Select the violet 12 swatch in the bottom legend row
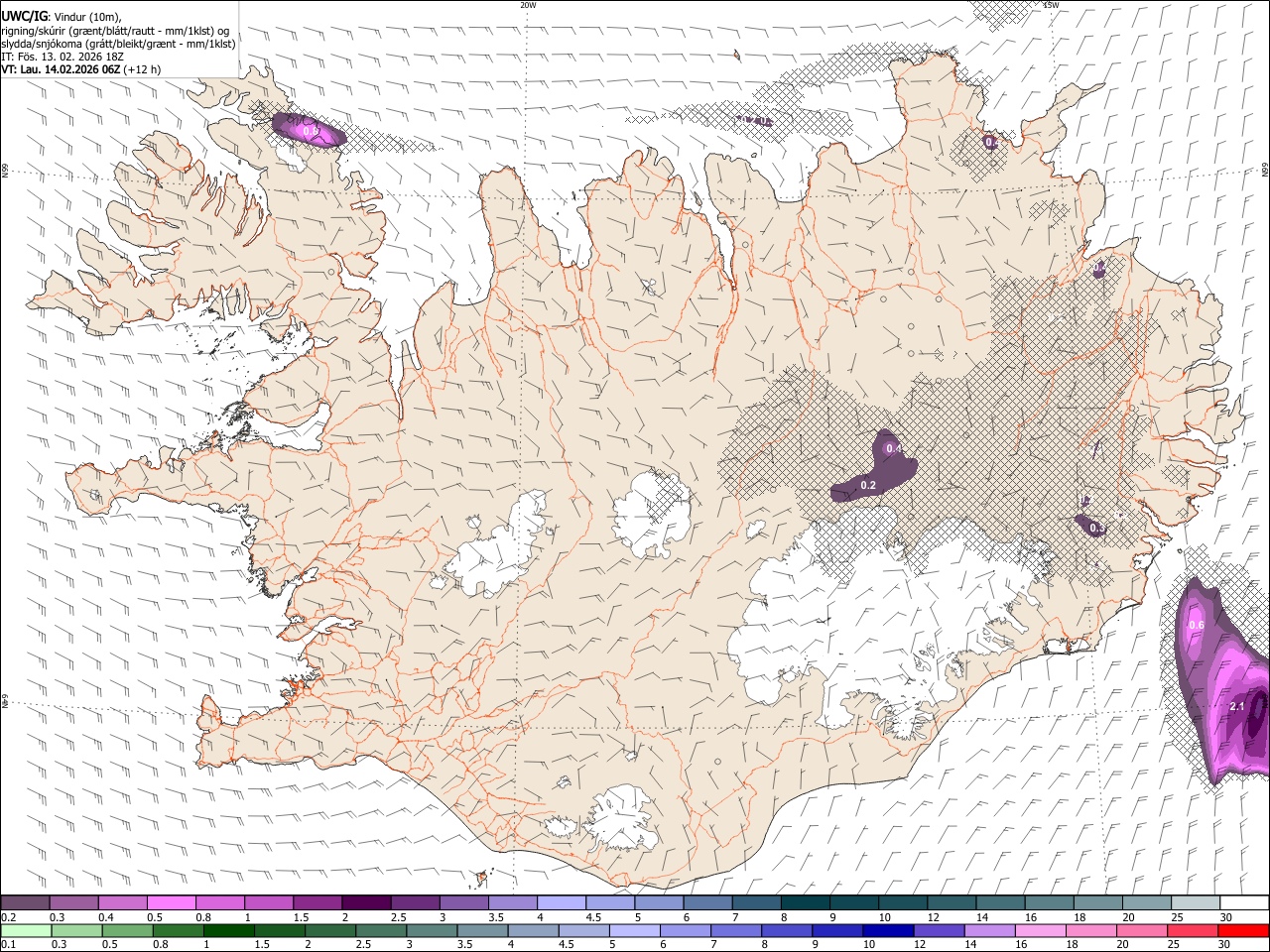This screenshot has width=1270, height=952. point(939,930)
